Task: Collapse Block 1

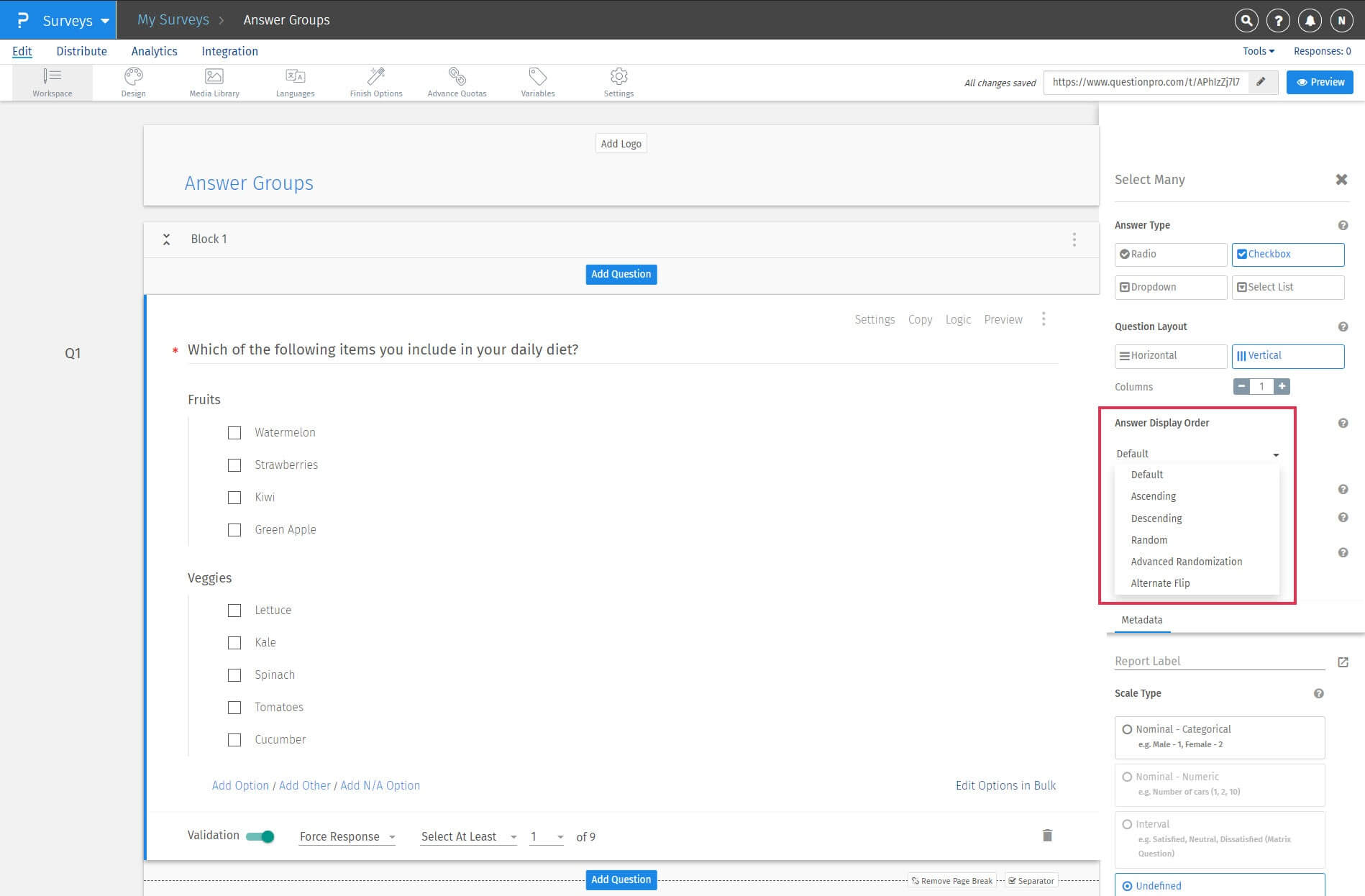Action: click(166, 239)
